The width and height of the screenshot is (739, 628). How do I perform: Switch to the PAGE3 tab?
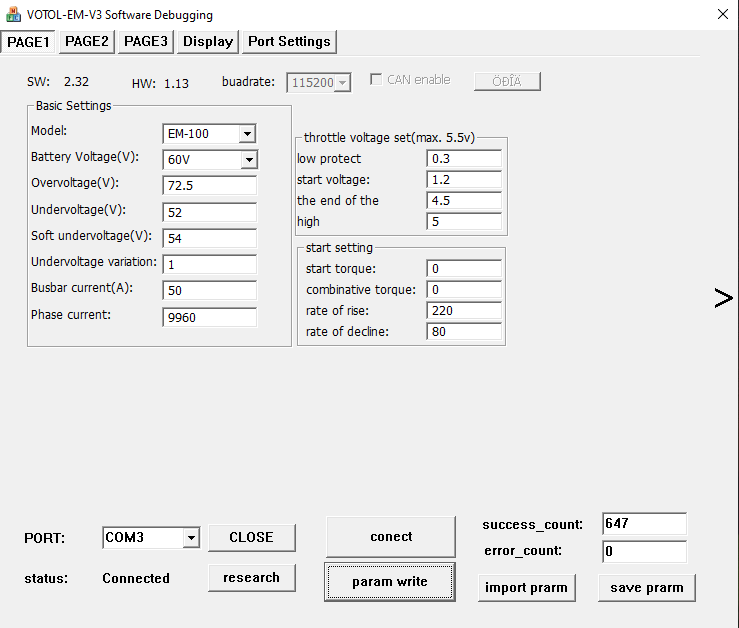pyautogui.click(x=146, y=41)
